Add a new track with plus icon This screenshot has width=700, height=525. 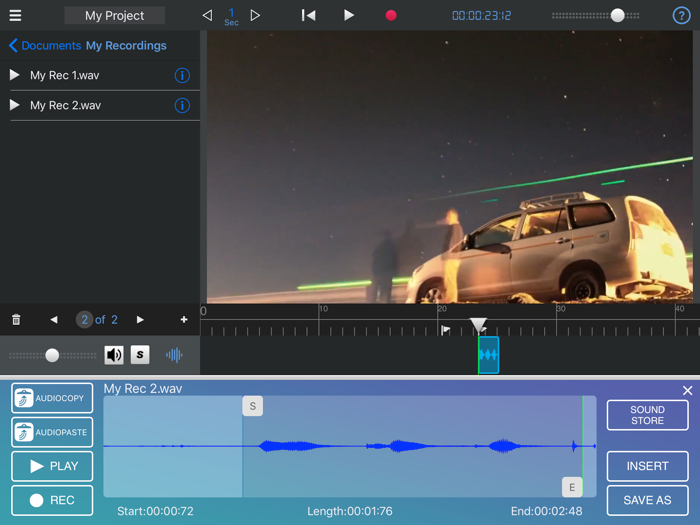click(x=184, y=320)
